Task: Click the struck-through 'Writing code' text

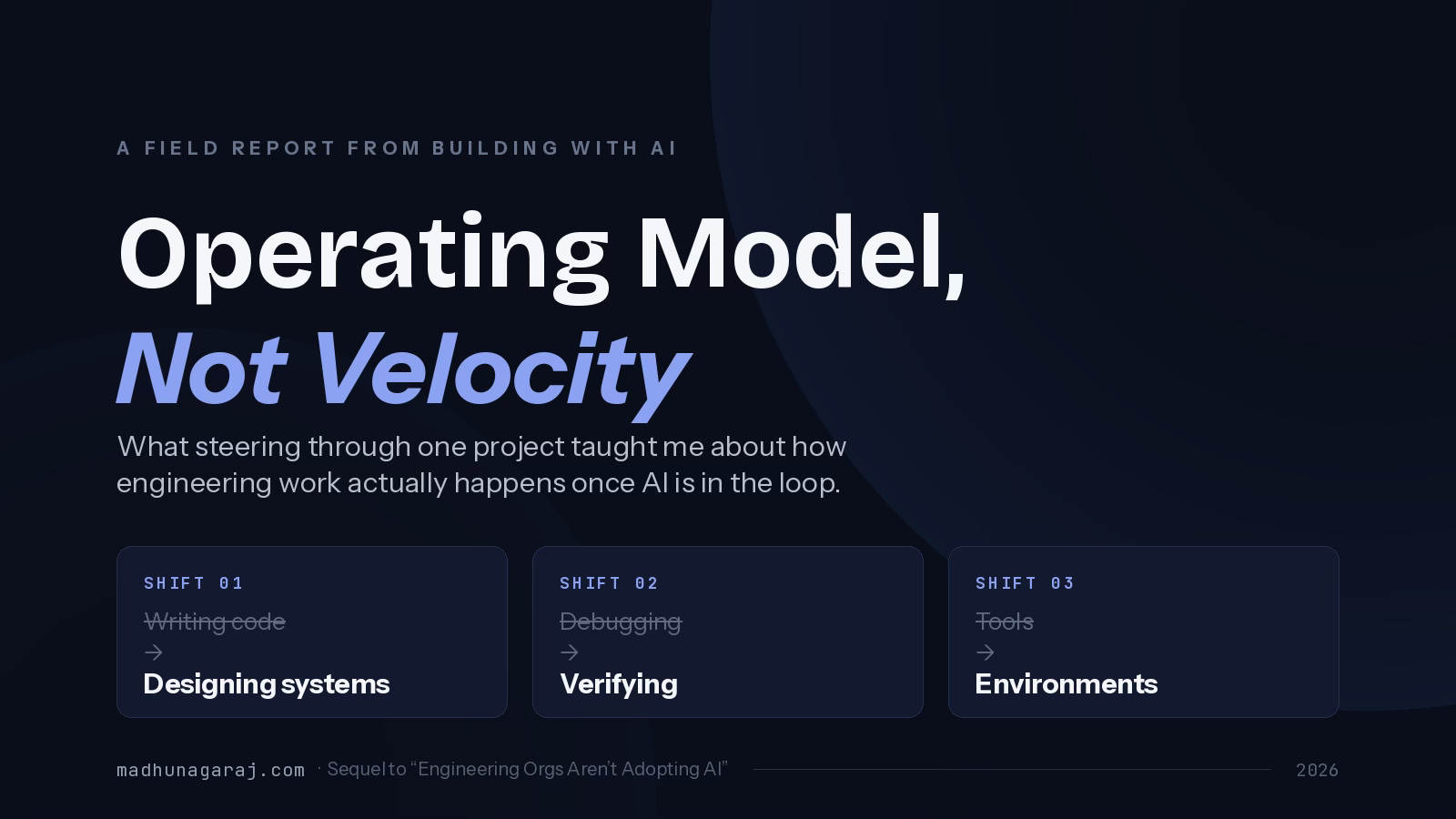Action: coord(215,622)
